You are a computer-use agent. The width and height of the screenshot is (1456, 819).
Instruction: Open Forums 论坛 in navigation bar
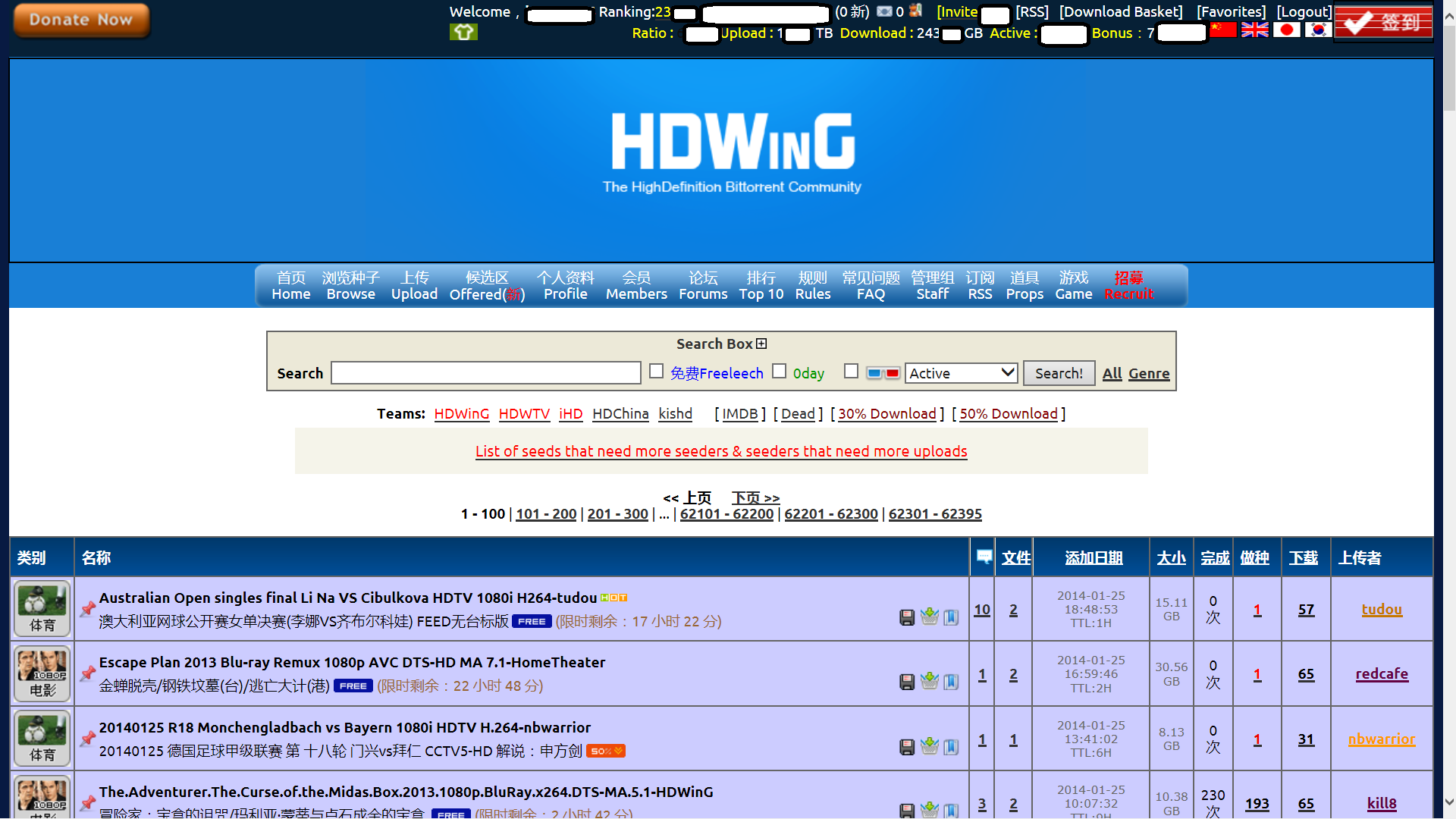click(703, 286)
